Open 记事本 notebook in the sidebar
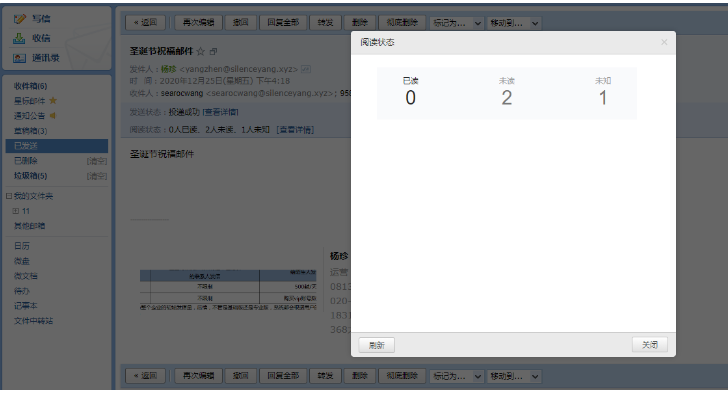728x395 pixels. click(x=26, y=306)
